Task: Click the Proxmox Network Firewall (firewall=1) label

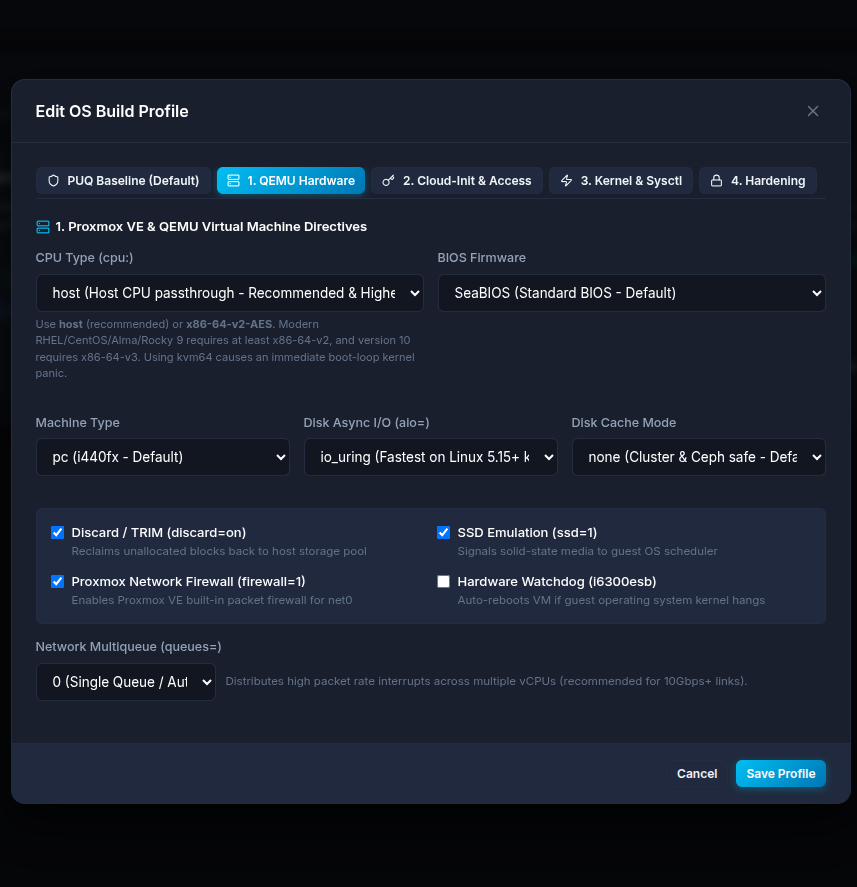Action: click(x=188, y=582)
